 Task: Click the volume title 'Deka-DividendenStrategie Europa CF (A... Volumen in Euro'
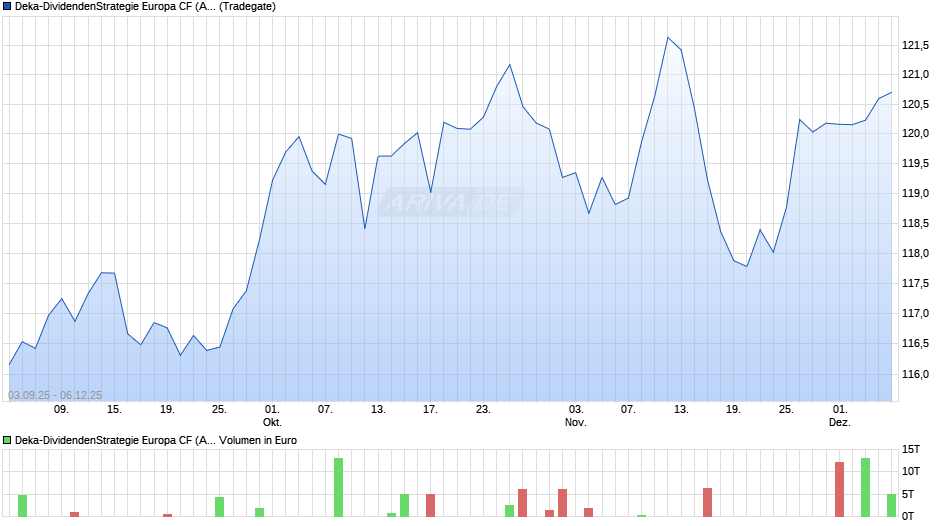156,440
